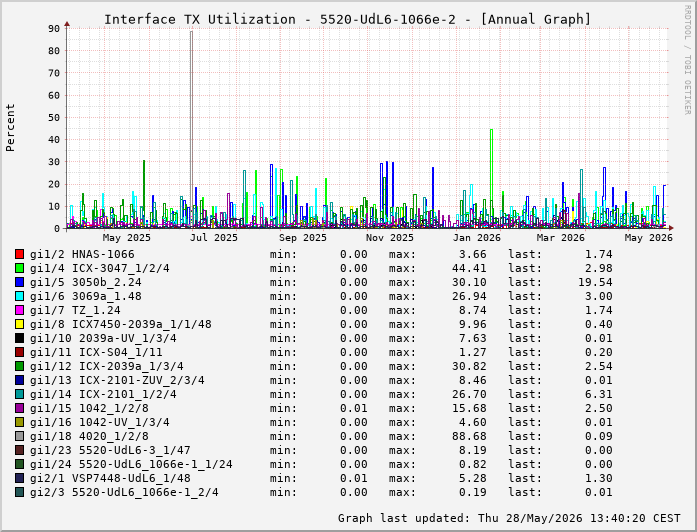
Task: Click the max value 30.82 for gi1/12
Action: (x=469, y=366)
